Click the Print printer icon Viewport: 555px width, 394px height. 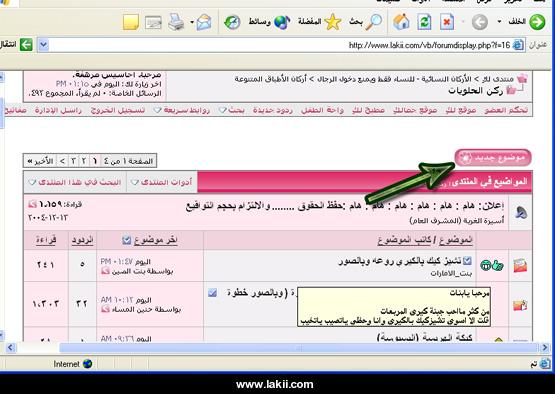pos(176,22)
